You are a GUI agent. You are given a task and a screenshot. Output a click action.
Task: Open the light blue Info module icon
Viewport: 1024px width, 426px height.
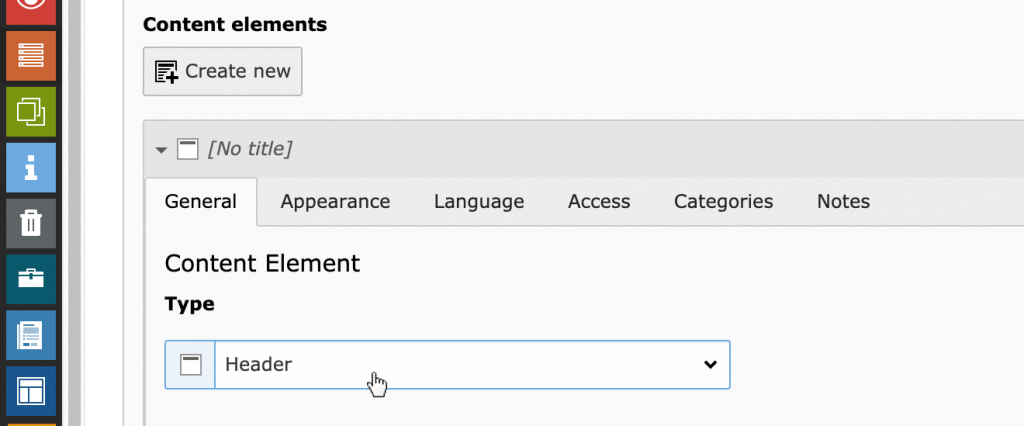coord(31,168)
